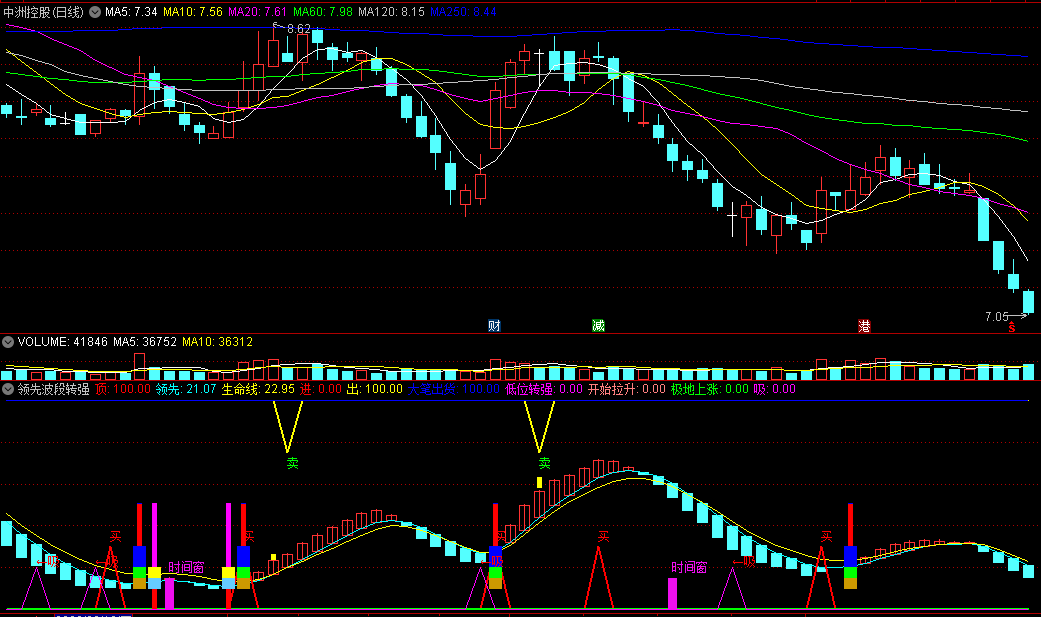Click the 大笔出货: 100.00 indicator value
This screenshot has width=1041, height=617.
[x=453, y=389]
